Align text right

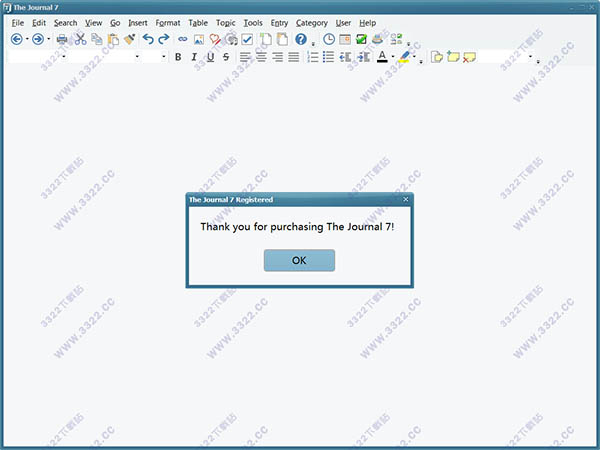click(x=277, y=57)
